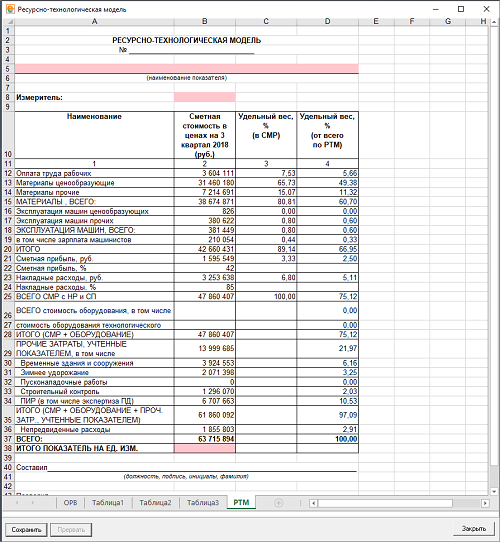Click the cell 'Материалы прочие'
500x542 pixels.
coord(94,192)
